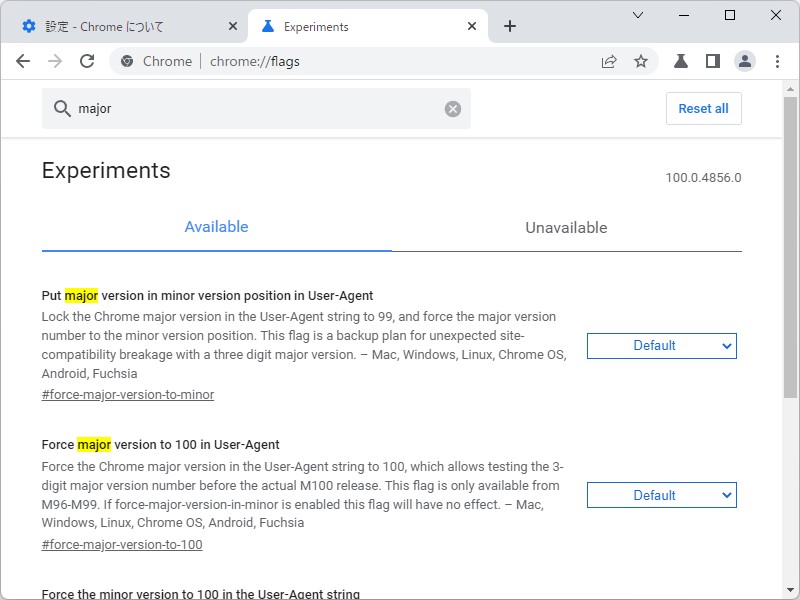Toggle the side panel icon
This screenshot has width=800, height=600.
click(x=712, y=61)
